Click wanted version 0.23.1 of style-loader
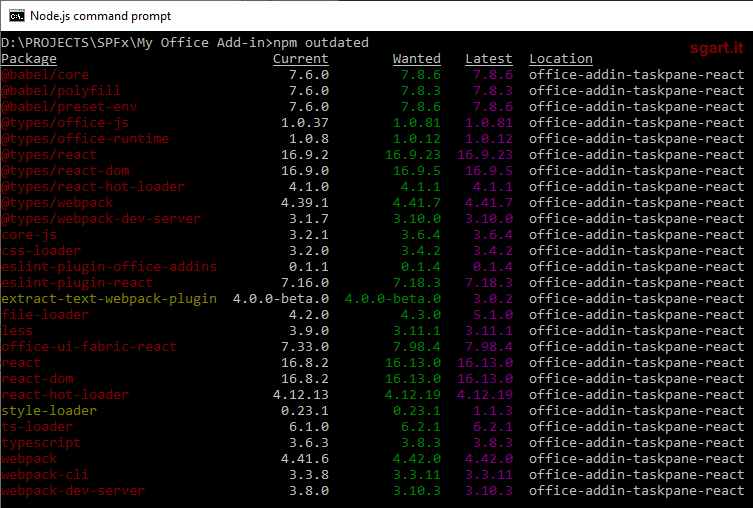The image size is (753, 508). tap(417, 411)
